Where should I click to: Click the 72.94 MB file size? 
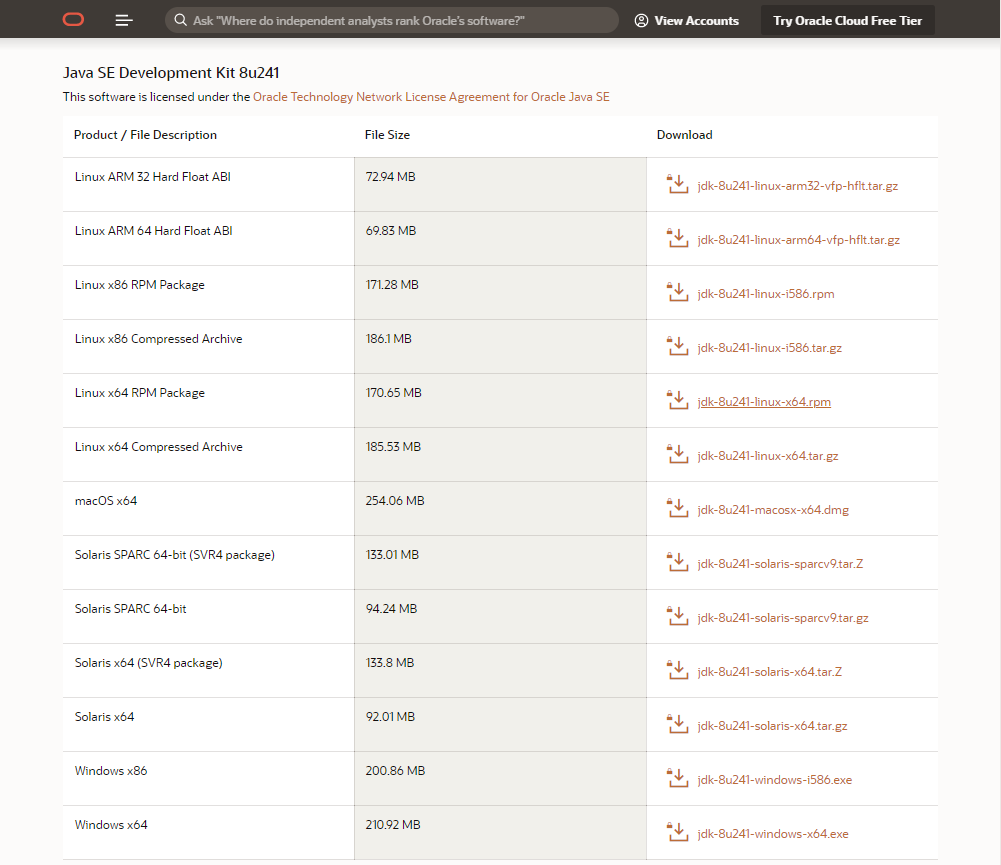(x=390, y=177)
